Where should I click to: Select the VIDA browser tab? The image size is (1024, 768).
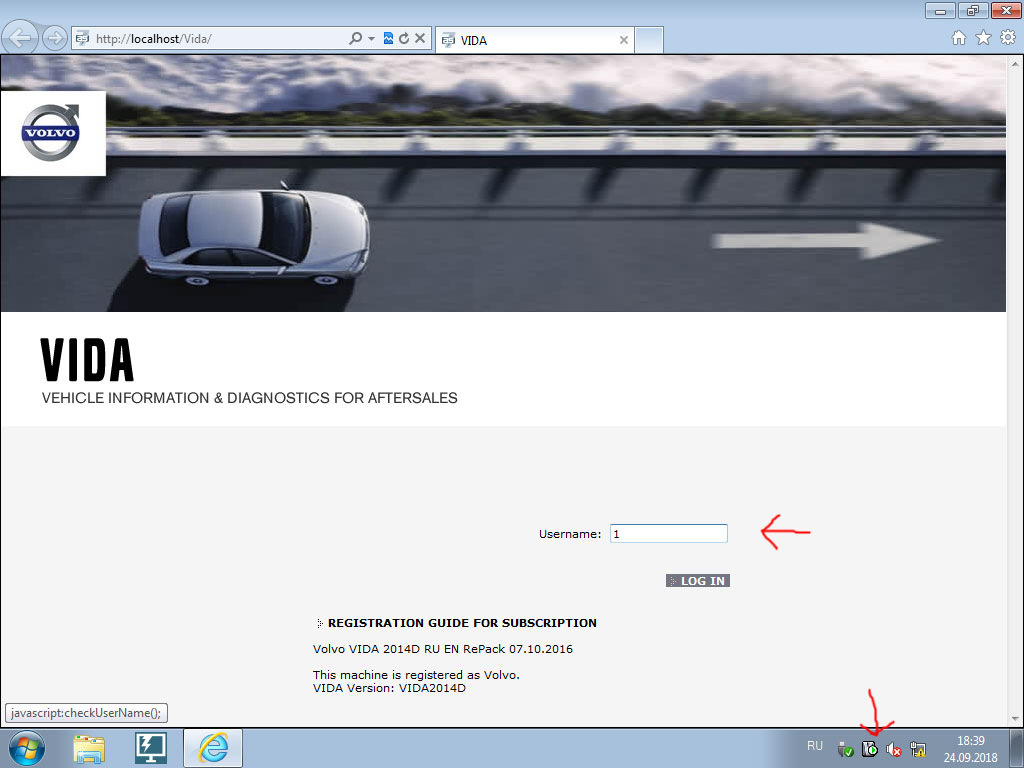tap(534, 40)
